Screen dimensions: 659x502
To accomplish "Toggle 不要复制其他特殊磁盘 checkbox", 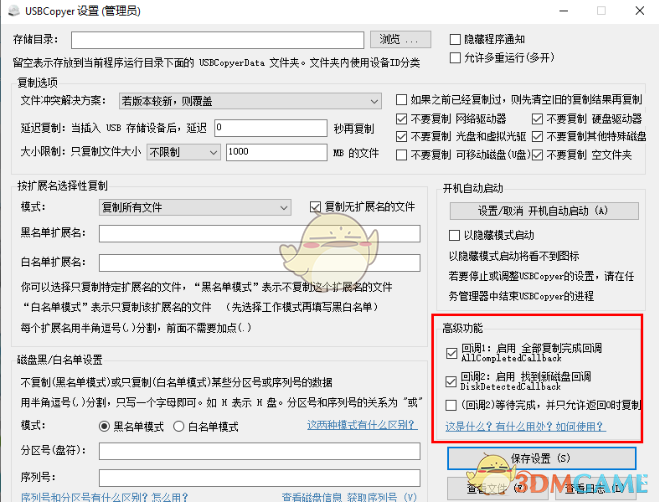I will pos(537,137).
